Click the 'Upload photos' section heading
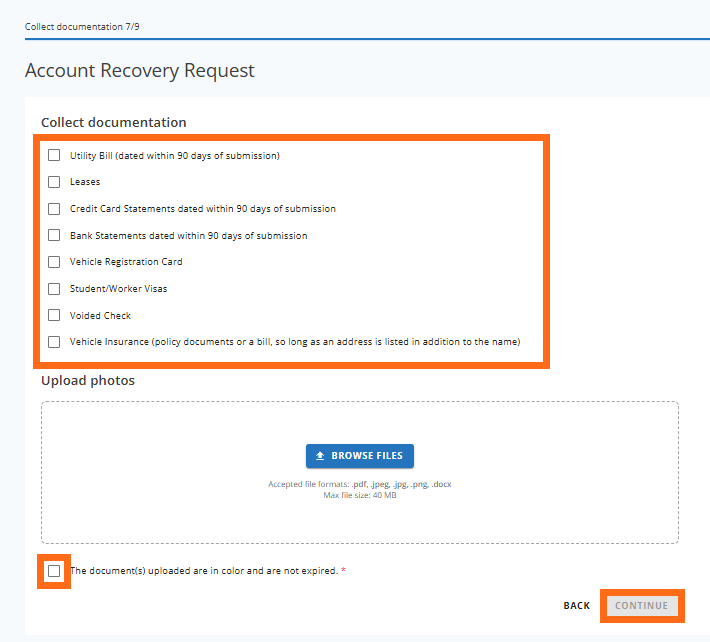This screenshot has width=710, height=642. click(88, 380)
